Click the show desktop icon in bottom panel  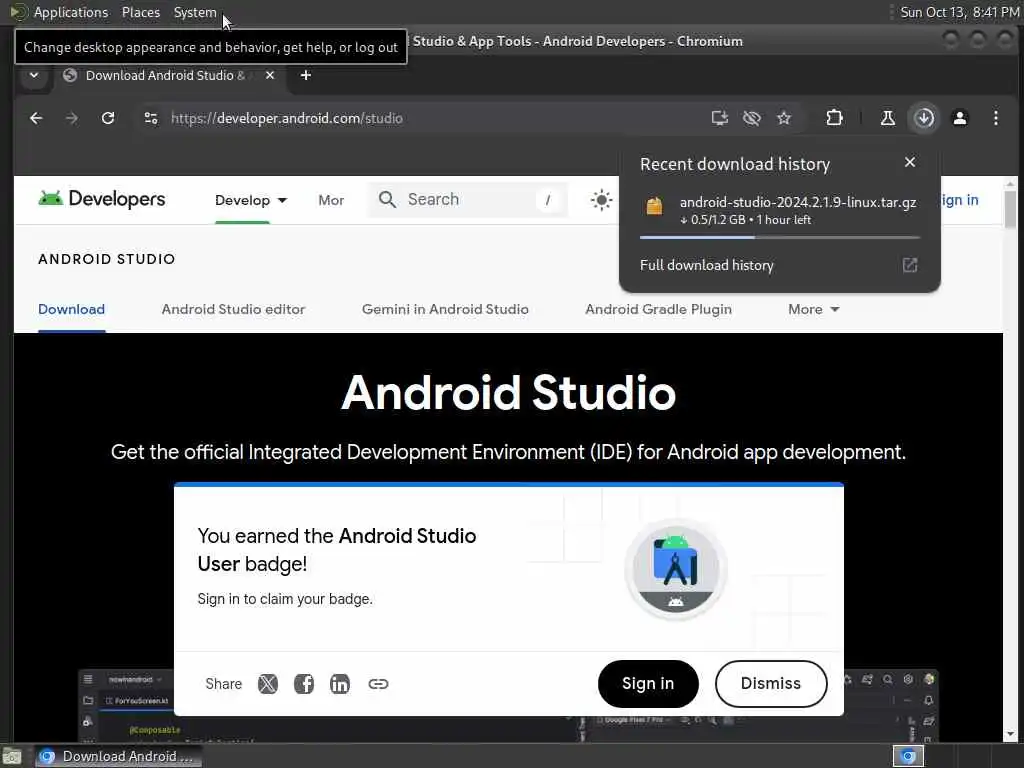(x=12, y=756)
